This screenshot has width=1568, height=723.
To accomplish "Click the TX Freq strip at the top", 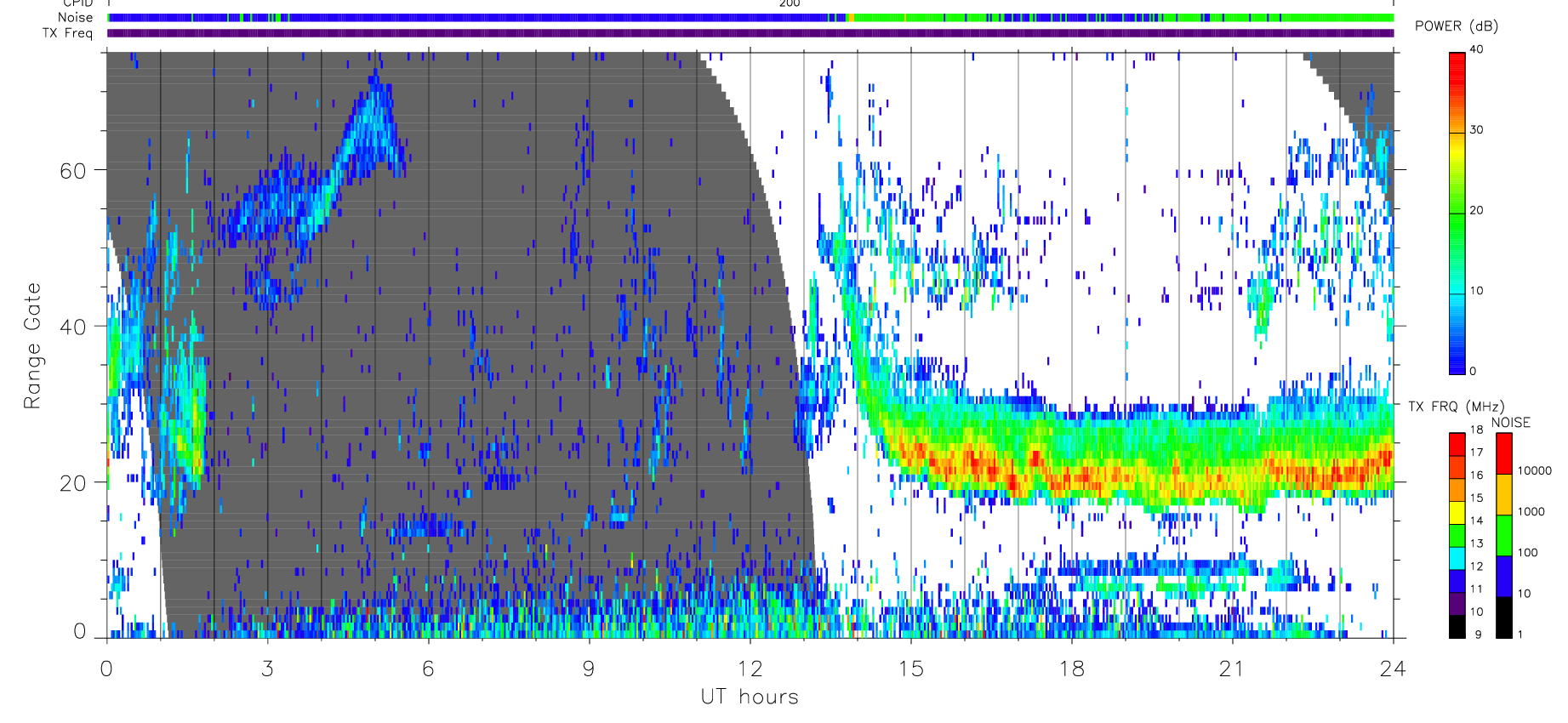I will pyautogui.click(x=750, y=33).
